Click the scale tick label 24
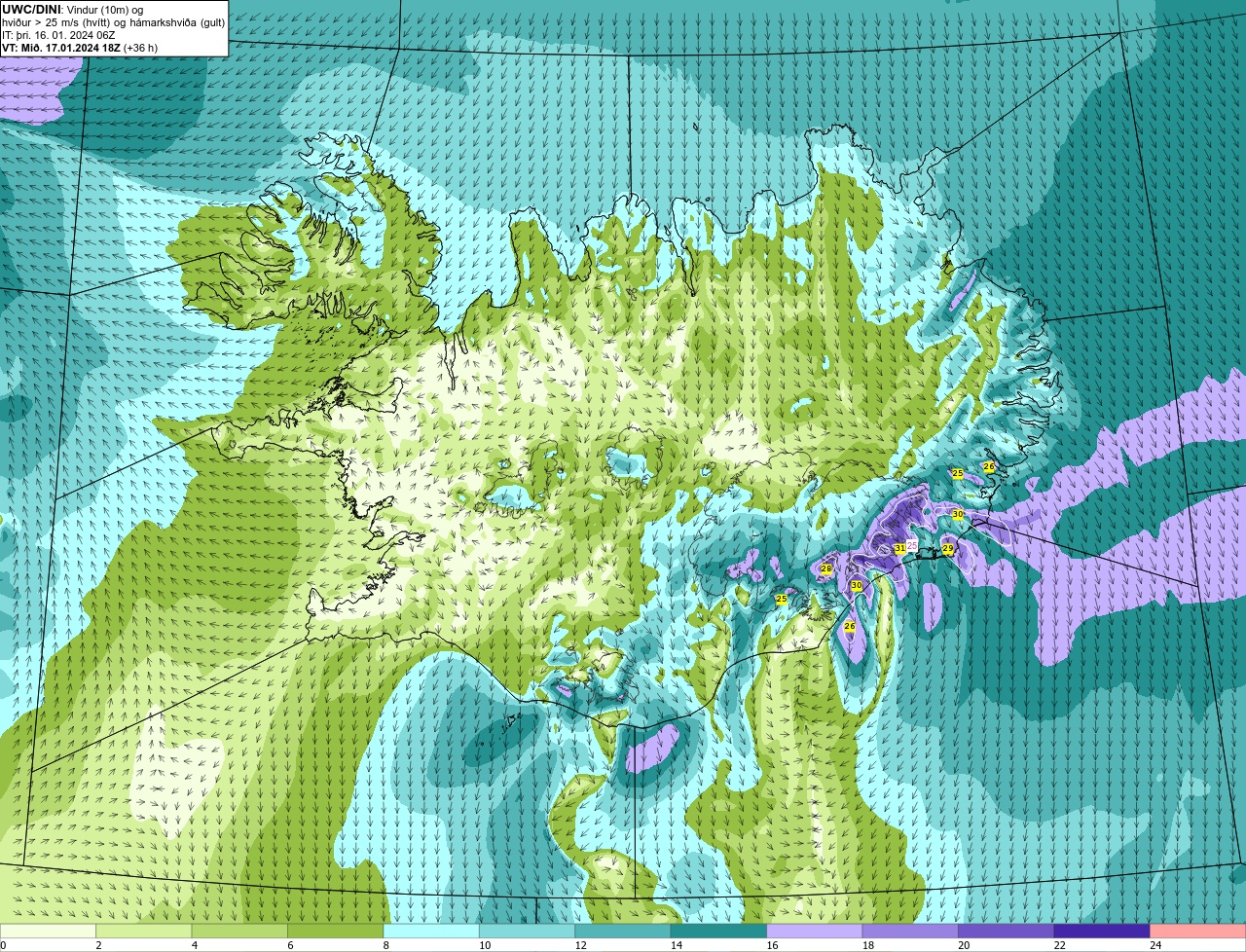 click(x=1155, y=945)
